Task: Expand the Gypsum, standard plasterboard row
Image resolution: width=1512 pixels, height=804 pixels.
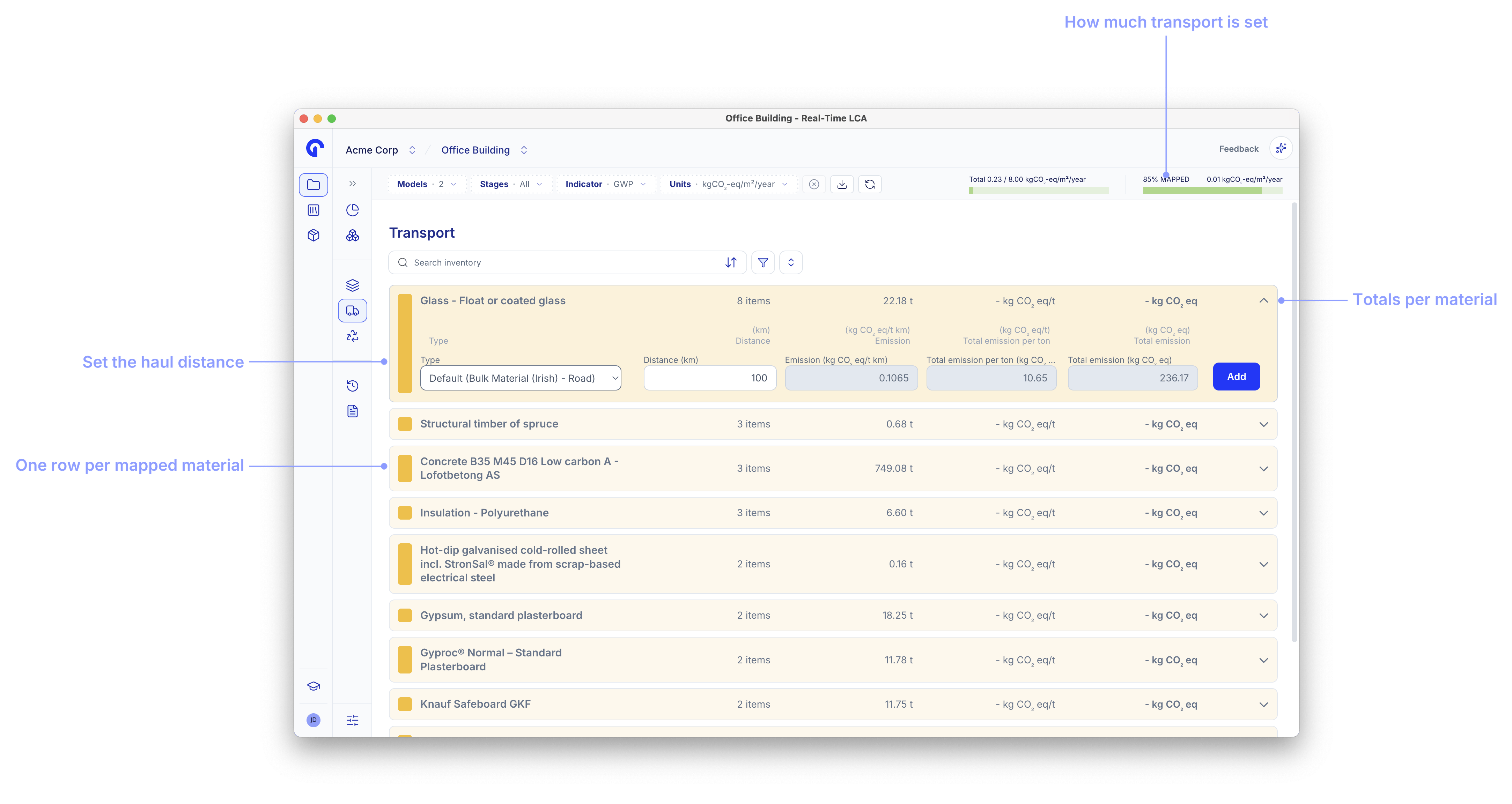Action: [x=1263, y=616]
